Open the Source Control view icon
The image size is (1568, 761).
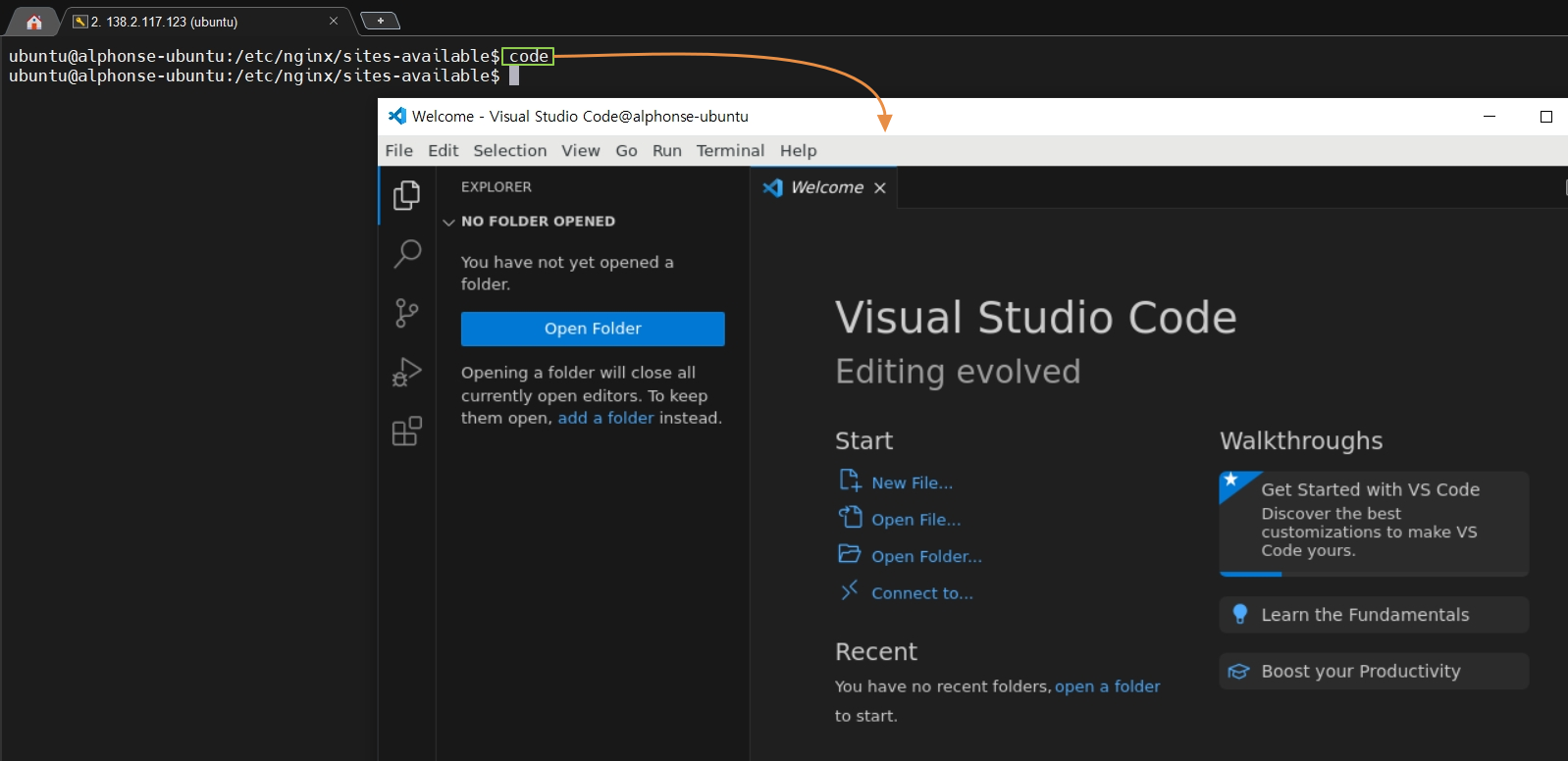click(x=406, y=313)
